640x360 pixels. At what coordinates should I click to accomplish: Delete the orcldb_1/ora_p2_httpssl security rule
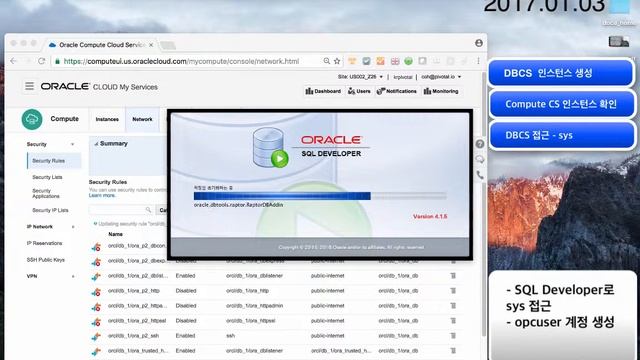tap(453, 321)
